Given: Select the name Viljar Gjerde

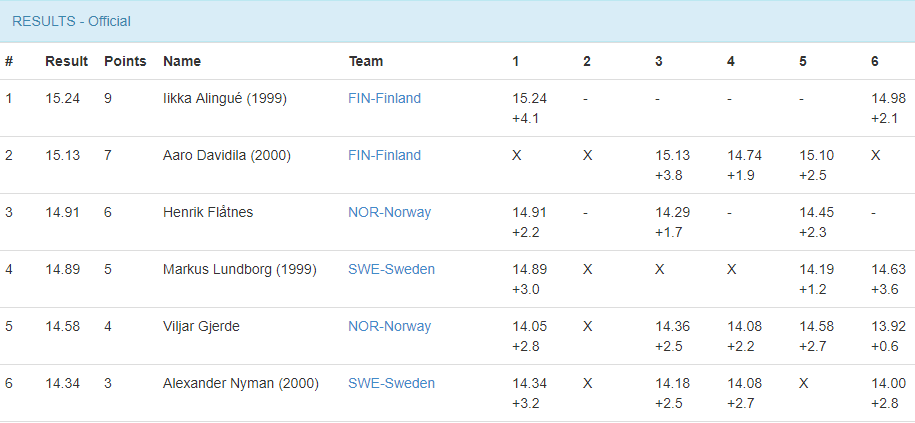Looking at the screenshot, I should coord(201,326).
